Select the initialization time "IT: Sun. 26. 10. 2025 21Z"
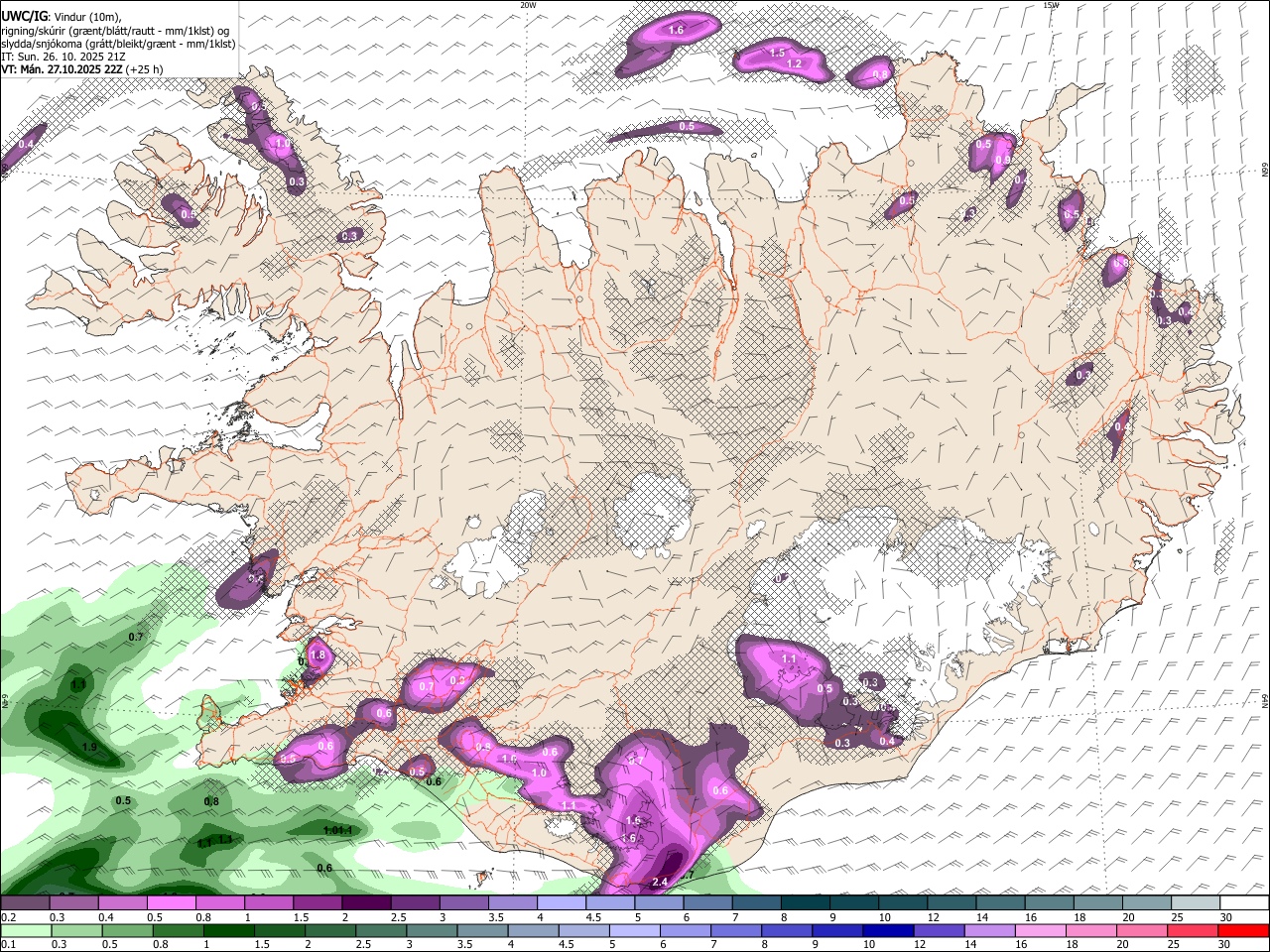 (63, 57)
